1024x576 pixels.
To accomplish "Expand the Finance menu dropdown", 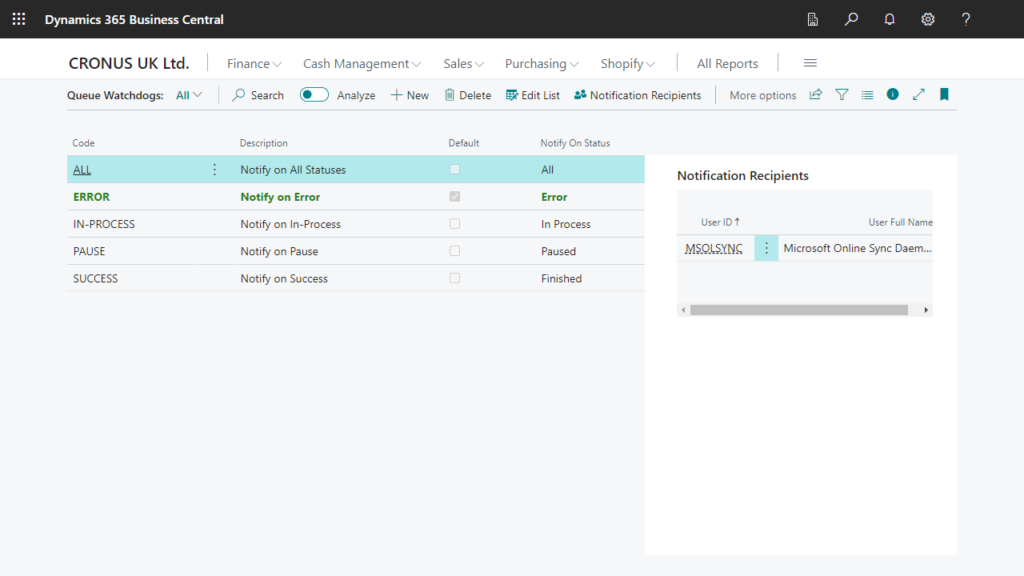I will pyautogui.click(x=254, y=64).
